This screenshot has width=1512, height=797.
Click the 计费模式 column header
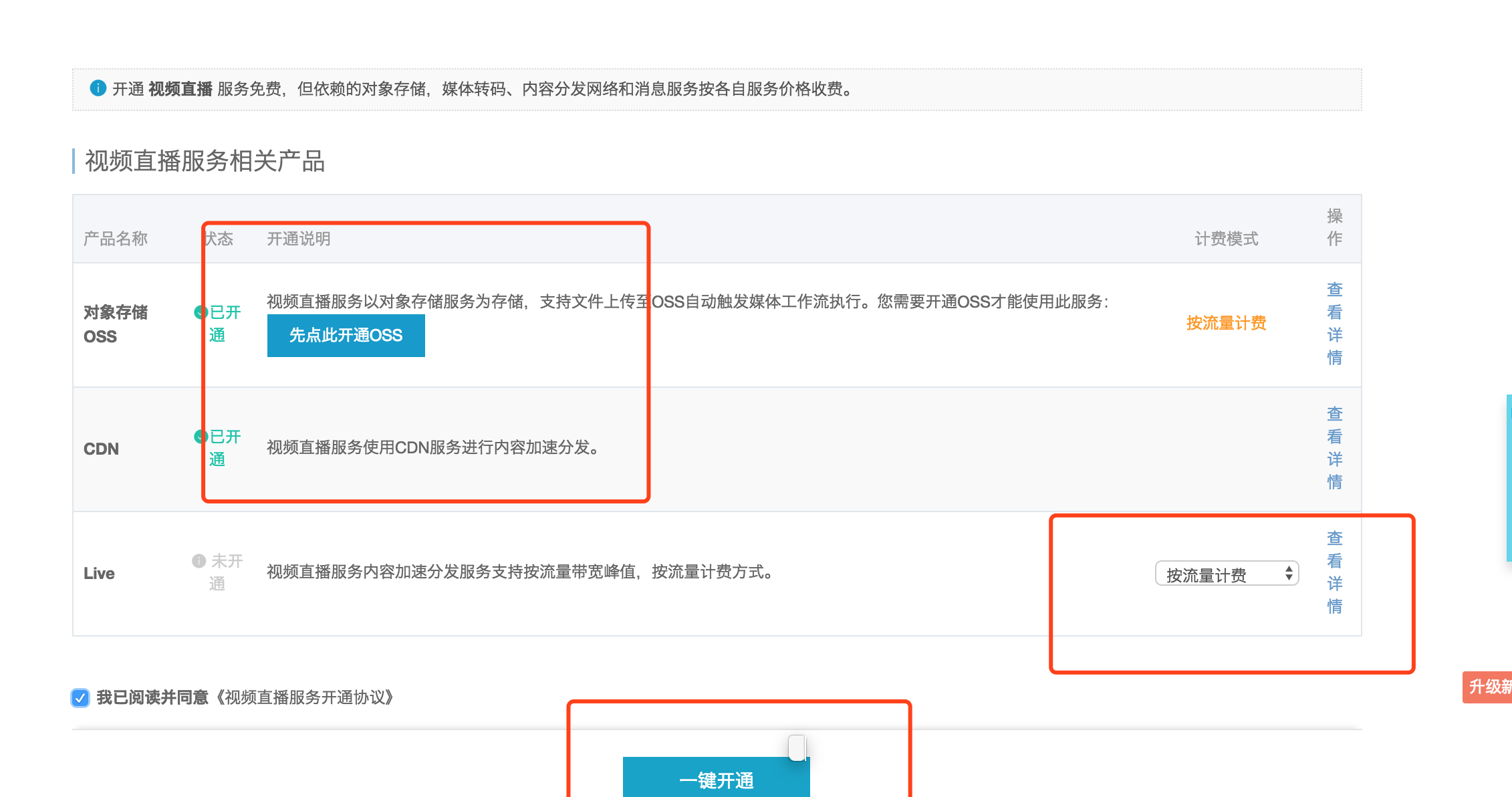[x=1226, y=239]
